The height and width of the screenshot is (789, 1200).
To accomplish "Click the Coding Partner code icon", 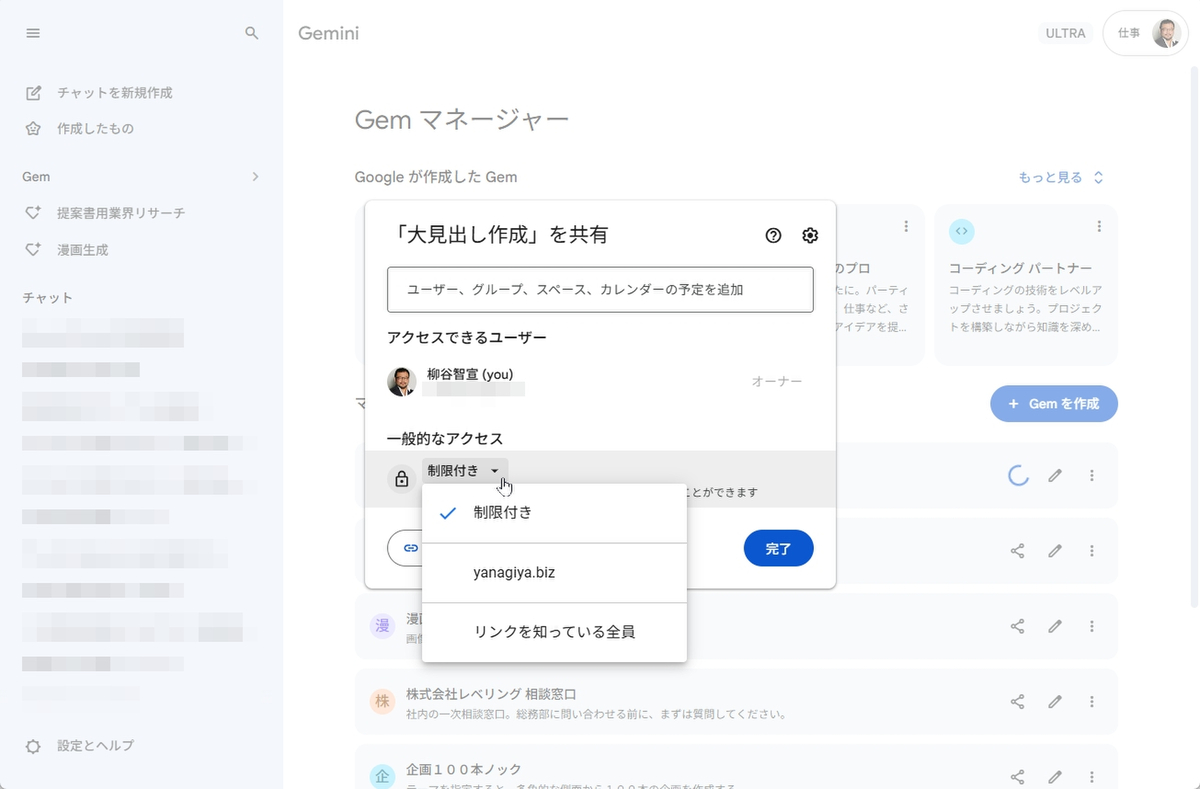I will pyautogui.click(x=962, y=231).
